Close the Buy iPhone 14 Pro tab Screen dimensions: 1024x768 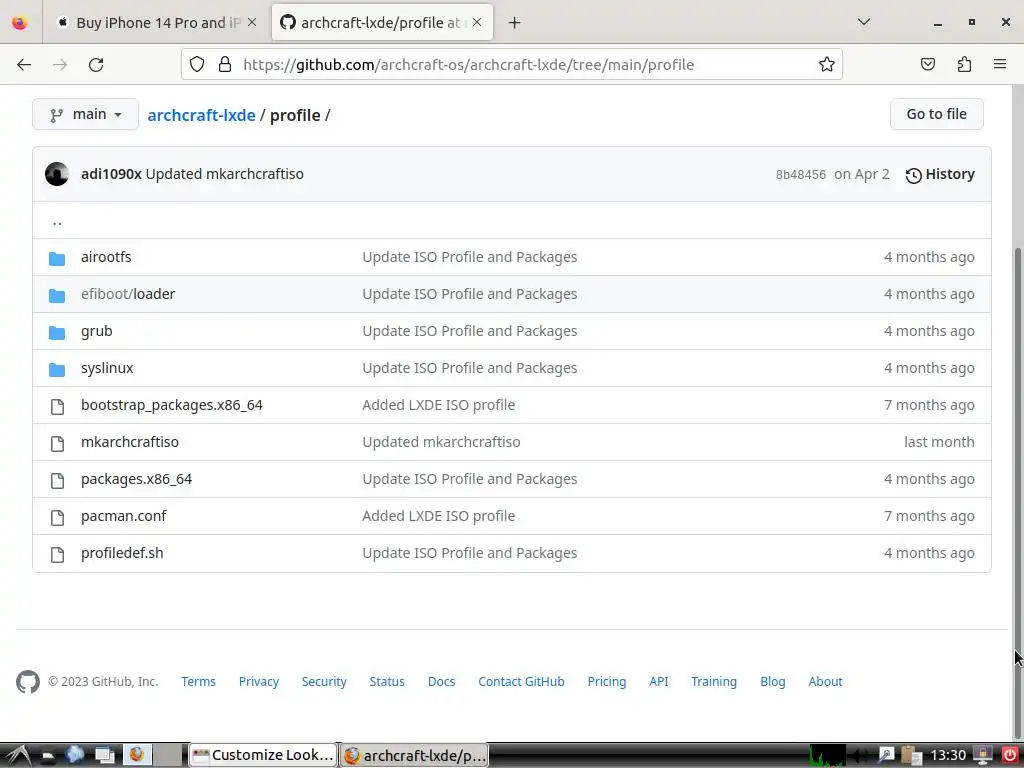click(252, 22)
